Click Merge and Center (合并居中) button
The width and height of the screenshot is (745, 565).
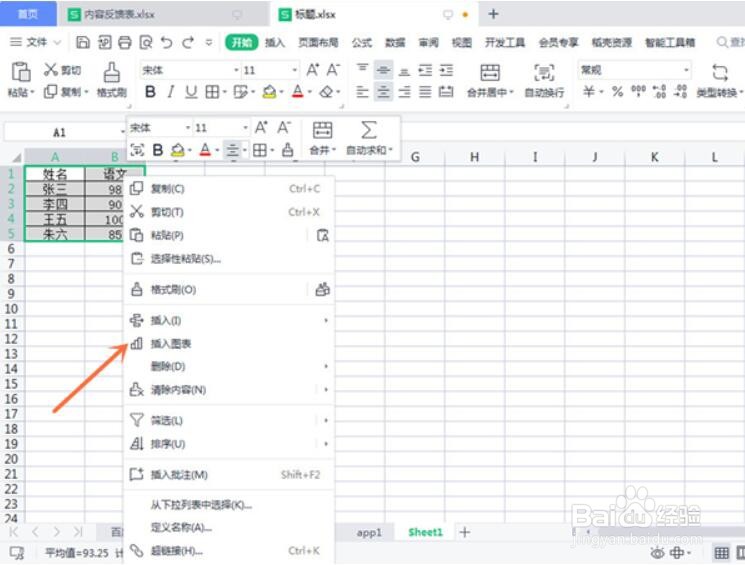click(x=490, y=80)
